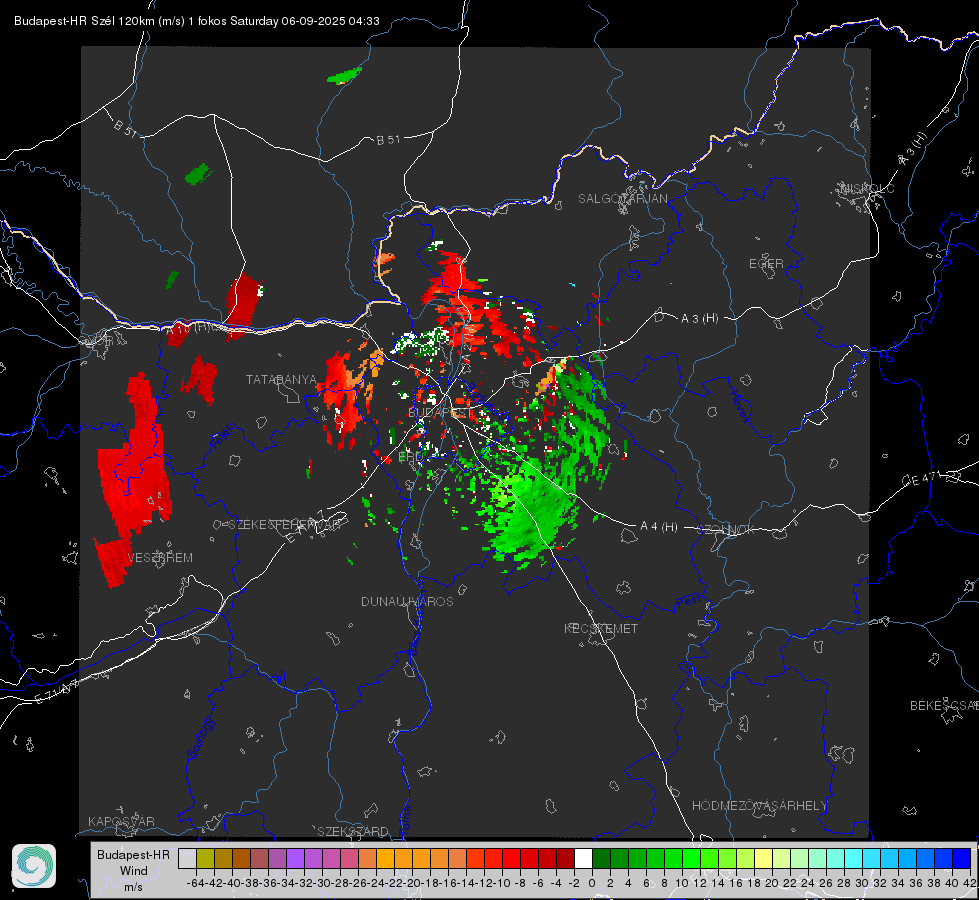
Task: Click the bright red swatch between -10 and -8
Action: [x=511, y=859]
